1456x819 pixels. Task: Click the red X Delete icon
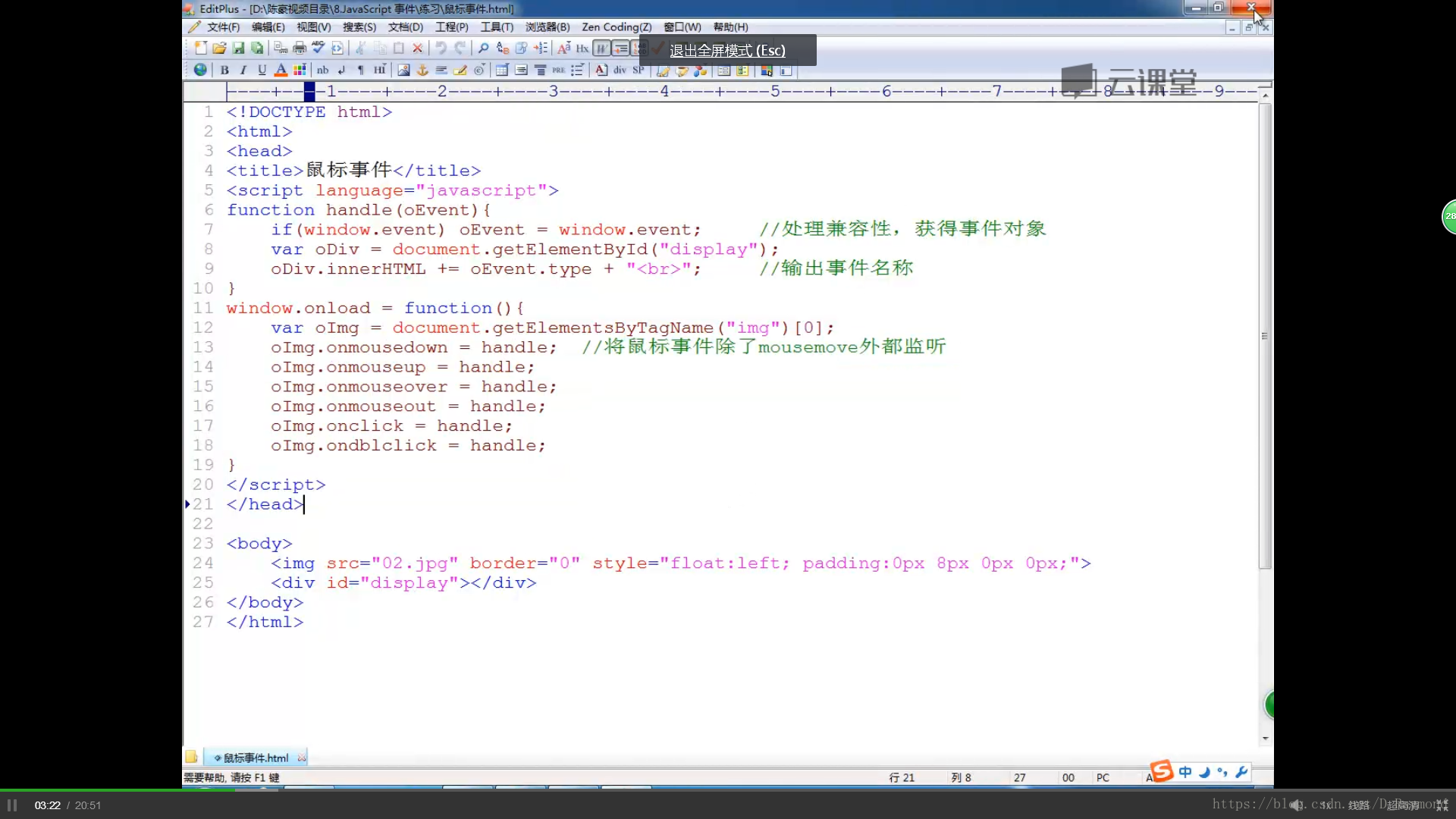tap(417, 49)
